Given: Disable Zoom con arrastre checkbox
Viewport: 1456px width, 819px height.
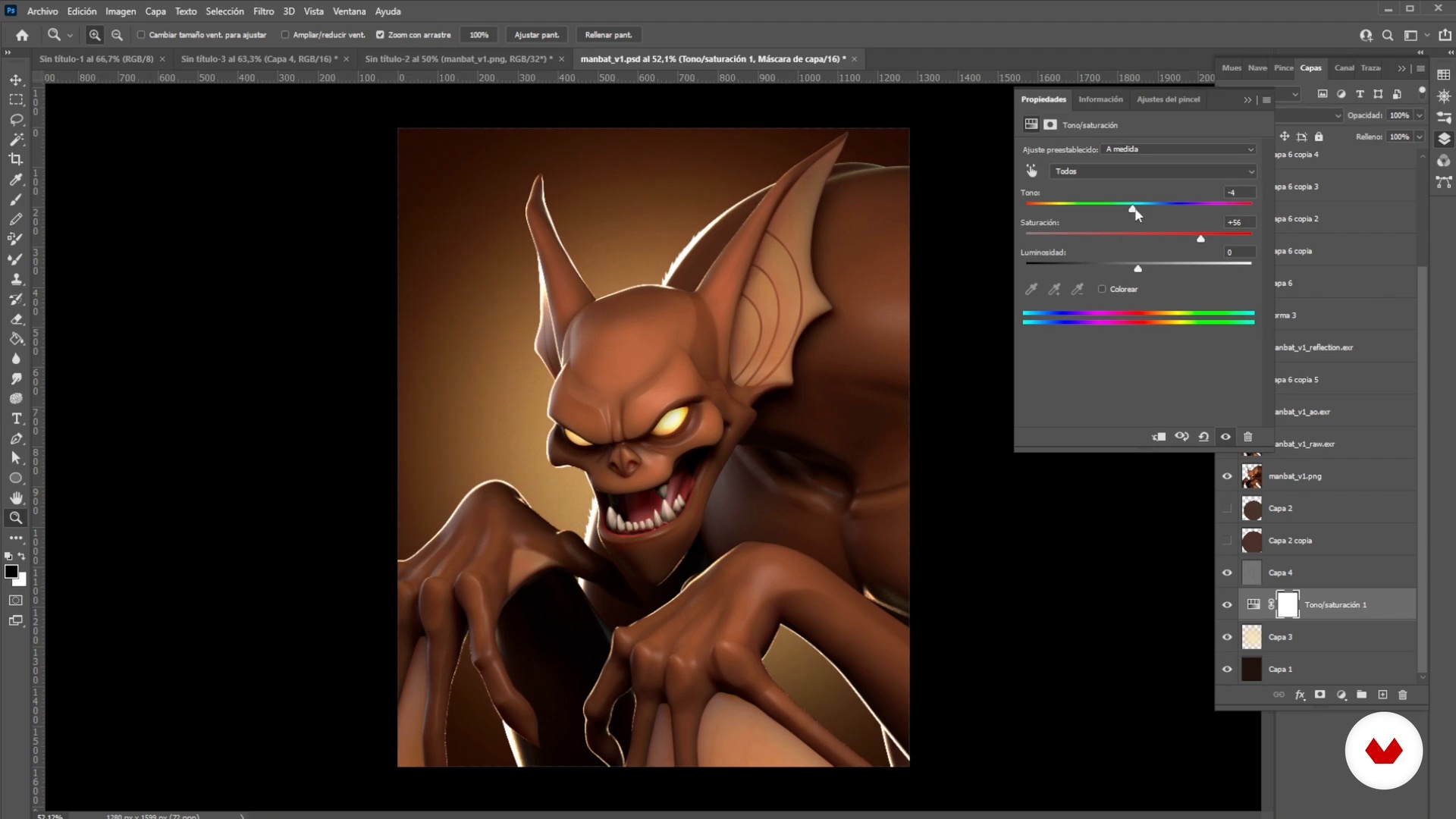Looking at the screenshot, I should point(380,35).
